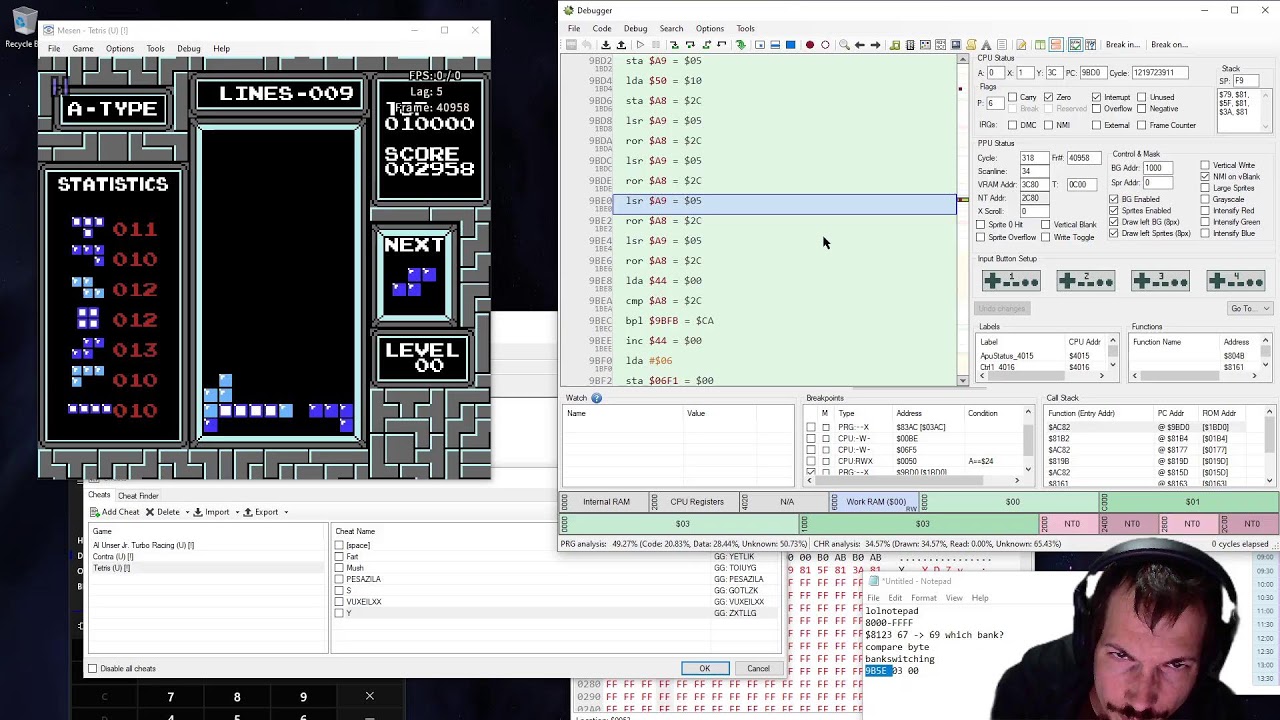
Task: Click Cancel button in Cheats window
Action: click(758, 668)
